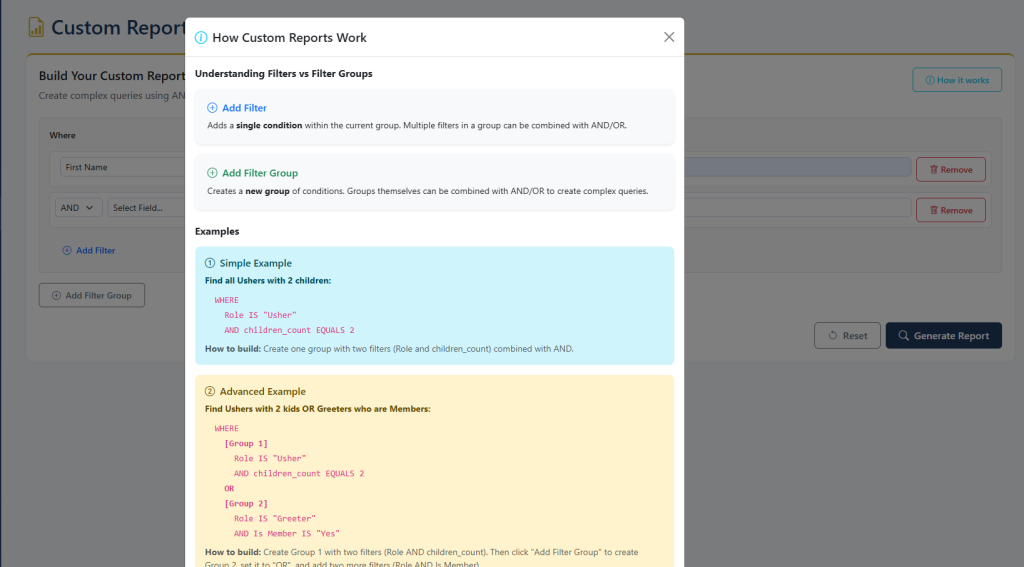Click the info icon in the dialog title
Image resolution: width=1024 pixels, height=567 pixels.
201,38
